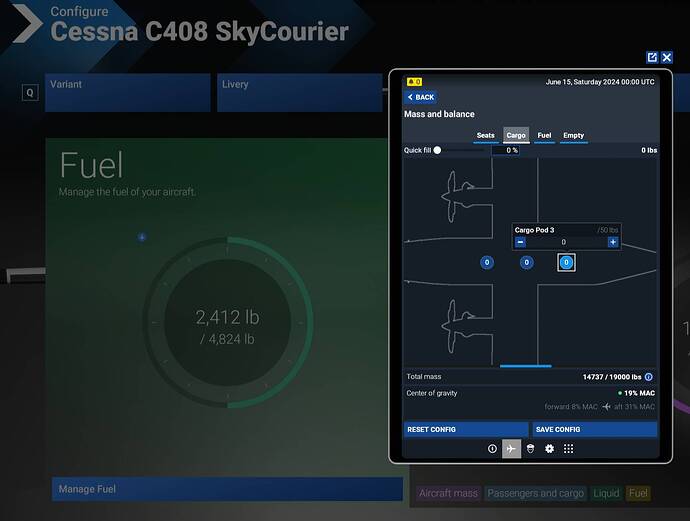Image resolution: width=690 pixels, height=521 pixels.
Task: Click the Quick fill percentage field
Action: click(x=505, y=150)
